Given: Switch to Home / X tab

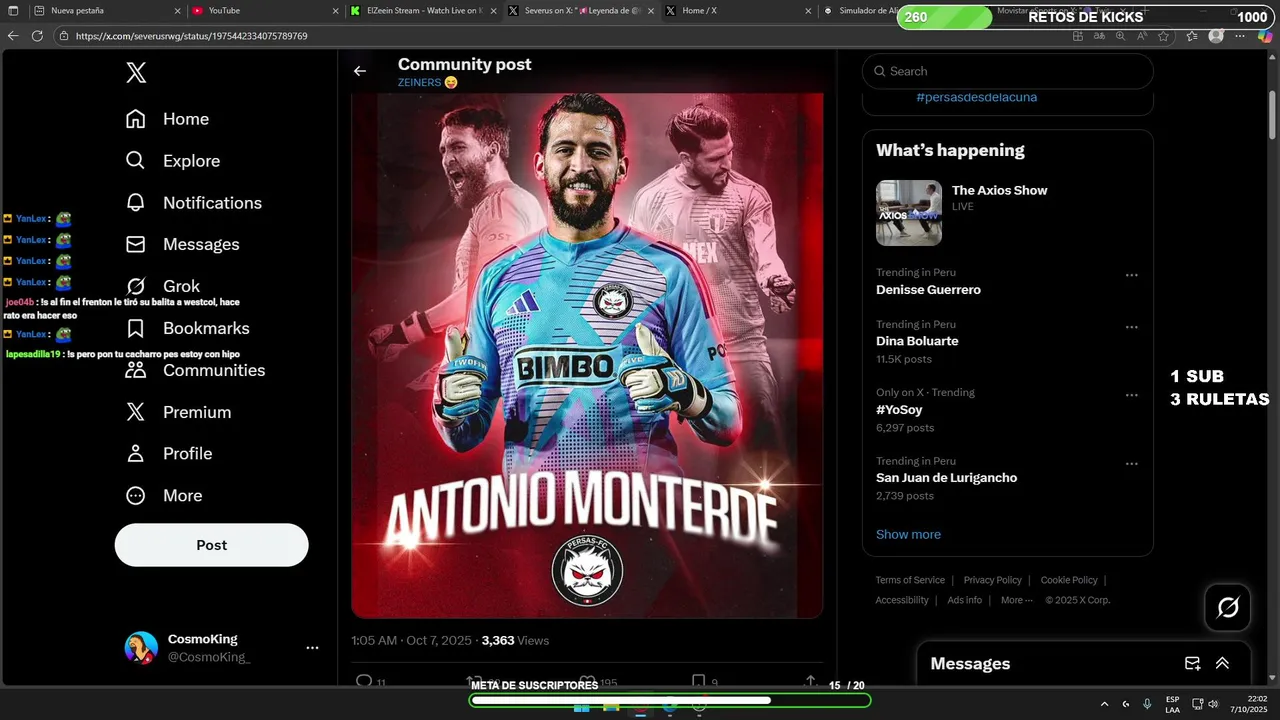Looking at the screenshot, I should [x=738, y=11].
